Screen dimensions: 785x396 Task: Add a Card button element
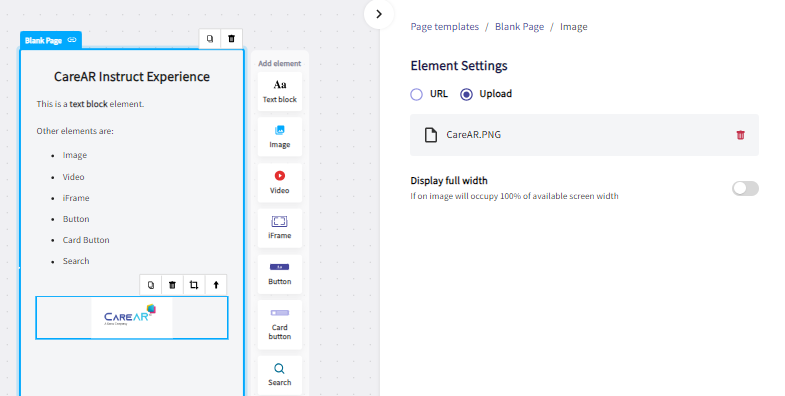279,324
